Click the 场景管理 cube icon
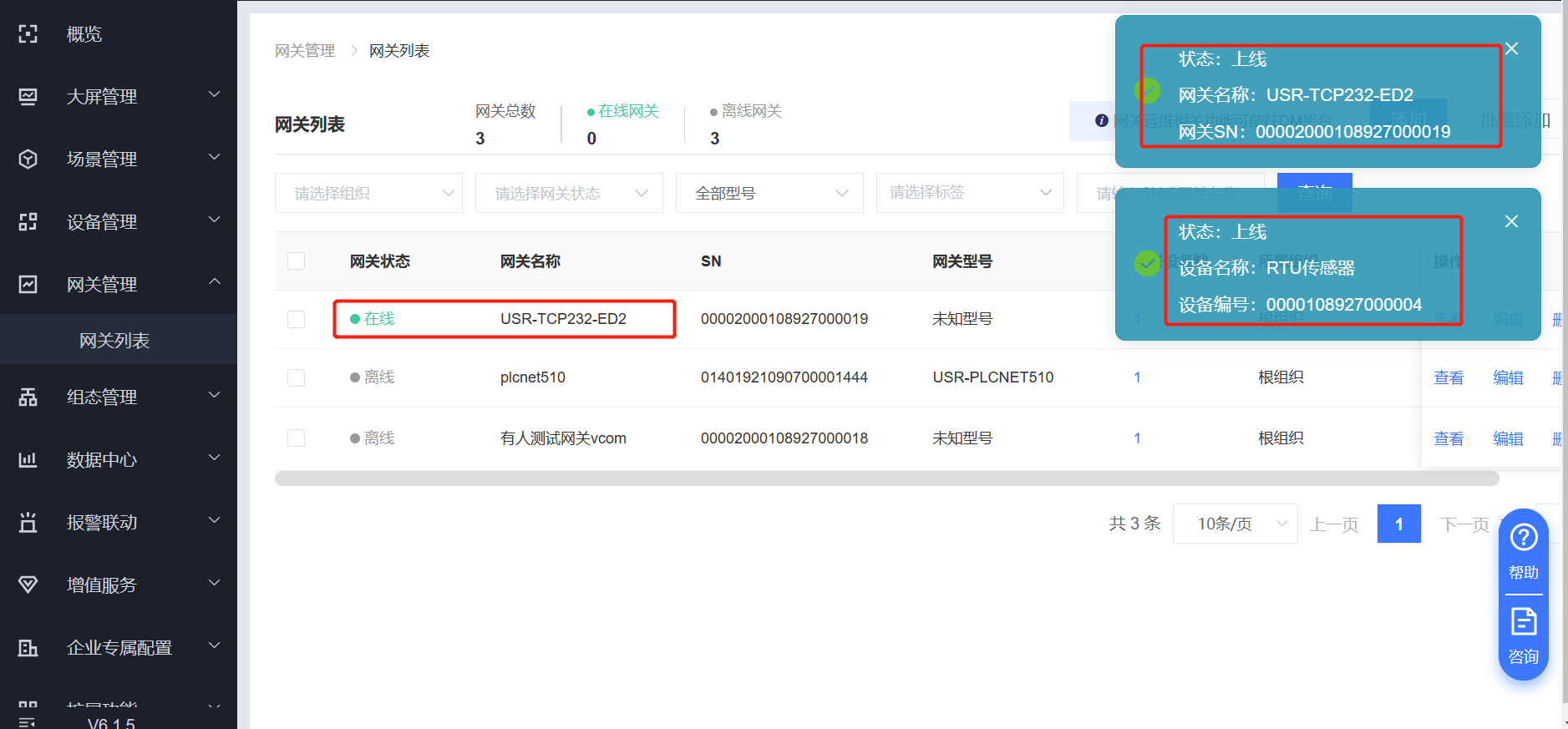1568x729 pixels. [x=28, y=159]
